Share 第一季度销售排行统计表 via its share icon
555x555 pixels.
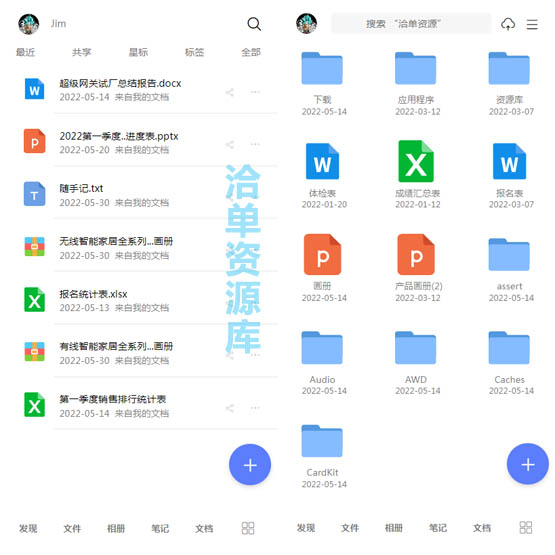(230, 408)
